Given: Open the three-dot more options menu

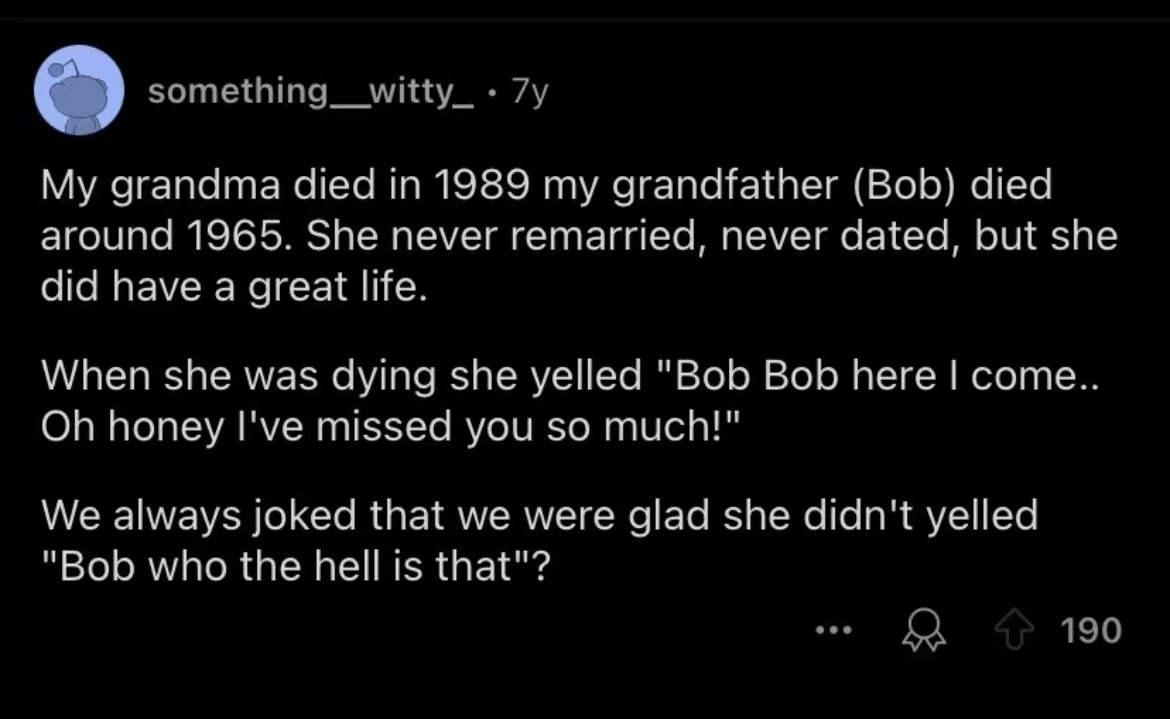Looking at the screenshot, I should click(x=831, y=632).
